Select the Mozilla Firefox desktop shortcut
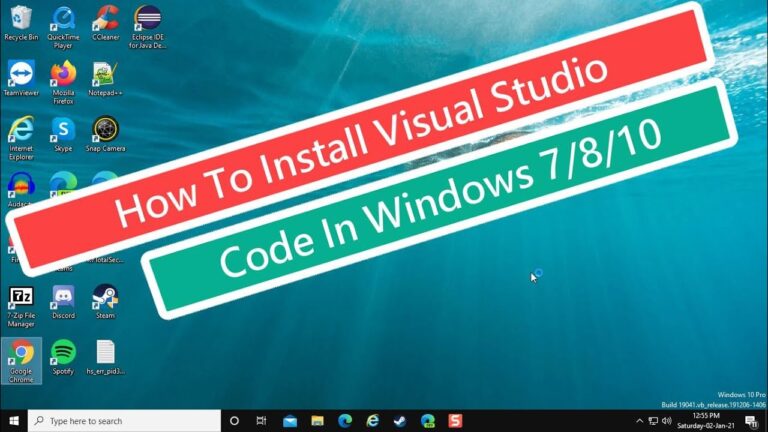The height and width of the screenshot is (432, 768). pyautogui.click(x=63, y=82)
